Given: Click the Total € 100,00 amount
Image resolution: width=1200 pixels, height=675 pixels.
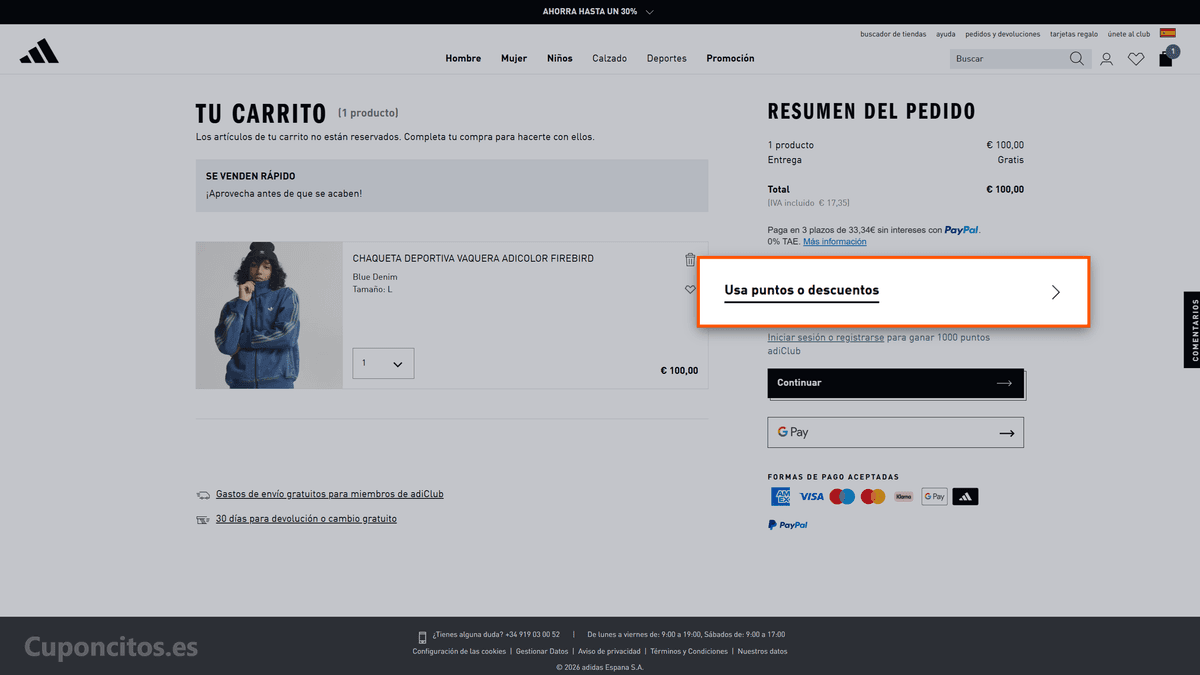Looking at the screenshot, I should pyautogui.click(x=1005, y=189).
